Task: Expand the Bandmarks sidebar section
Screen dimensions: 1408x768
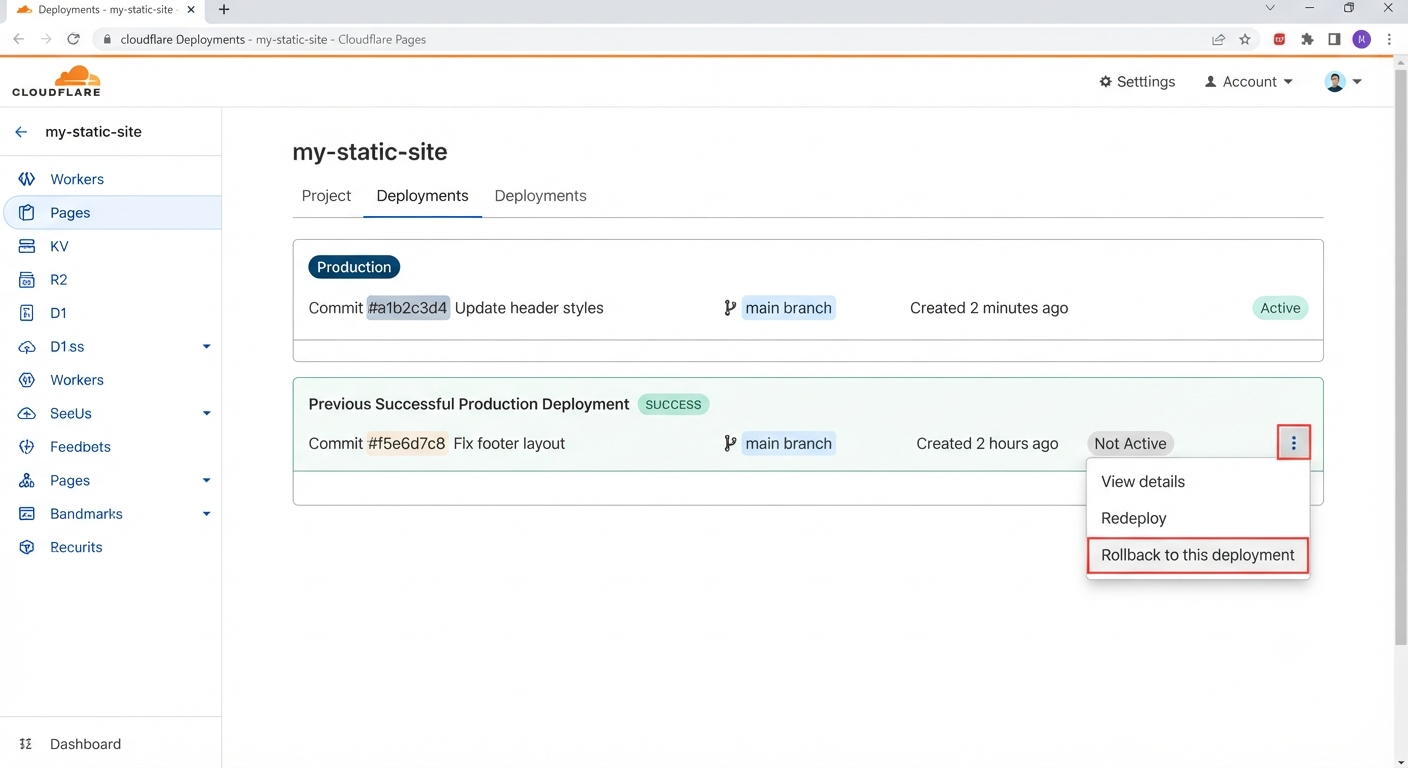Action: click(207, 514)
